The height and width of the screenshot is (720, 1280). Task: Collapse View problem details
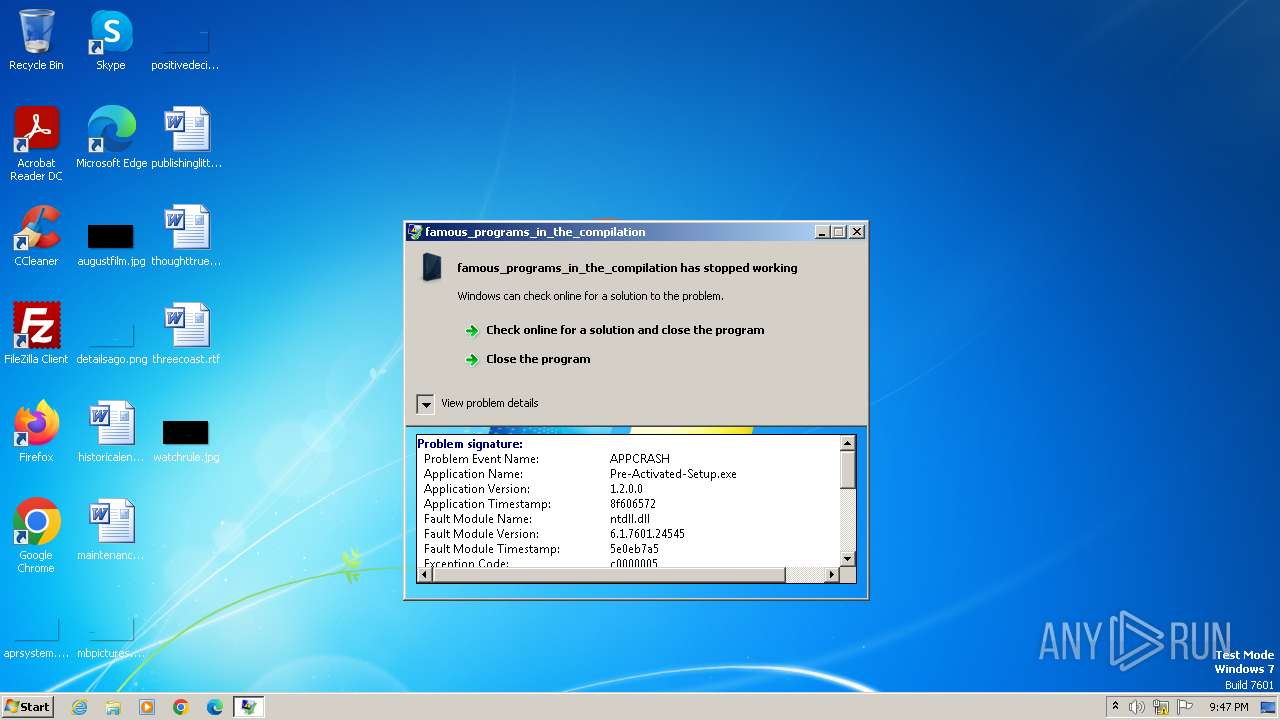(425, 404)
